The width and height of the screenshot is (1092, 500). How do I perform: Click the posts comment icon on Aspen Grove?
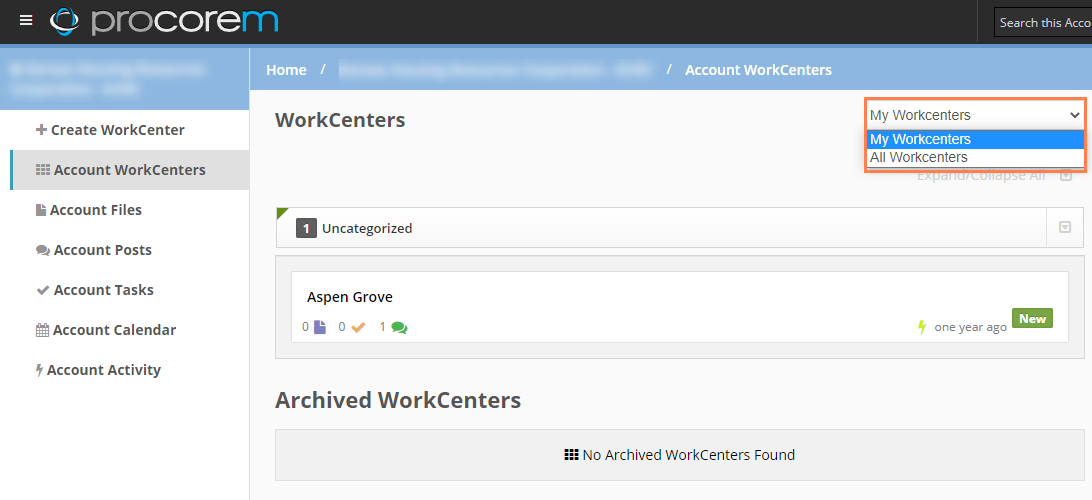(399, 327)
